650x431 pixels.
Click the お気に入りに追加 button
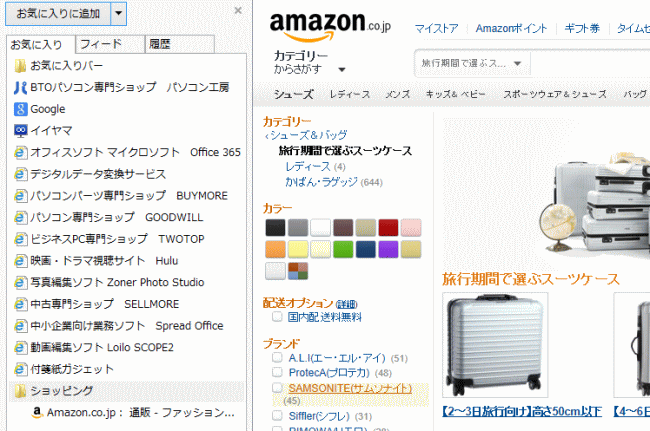click(58, 14)
